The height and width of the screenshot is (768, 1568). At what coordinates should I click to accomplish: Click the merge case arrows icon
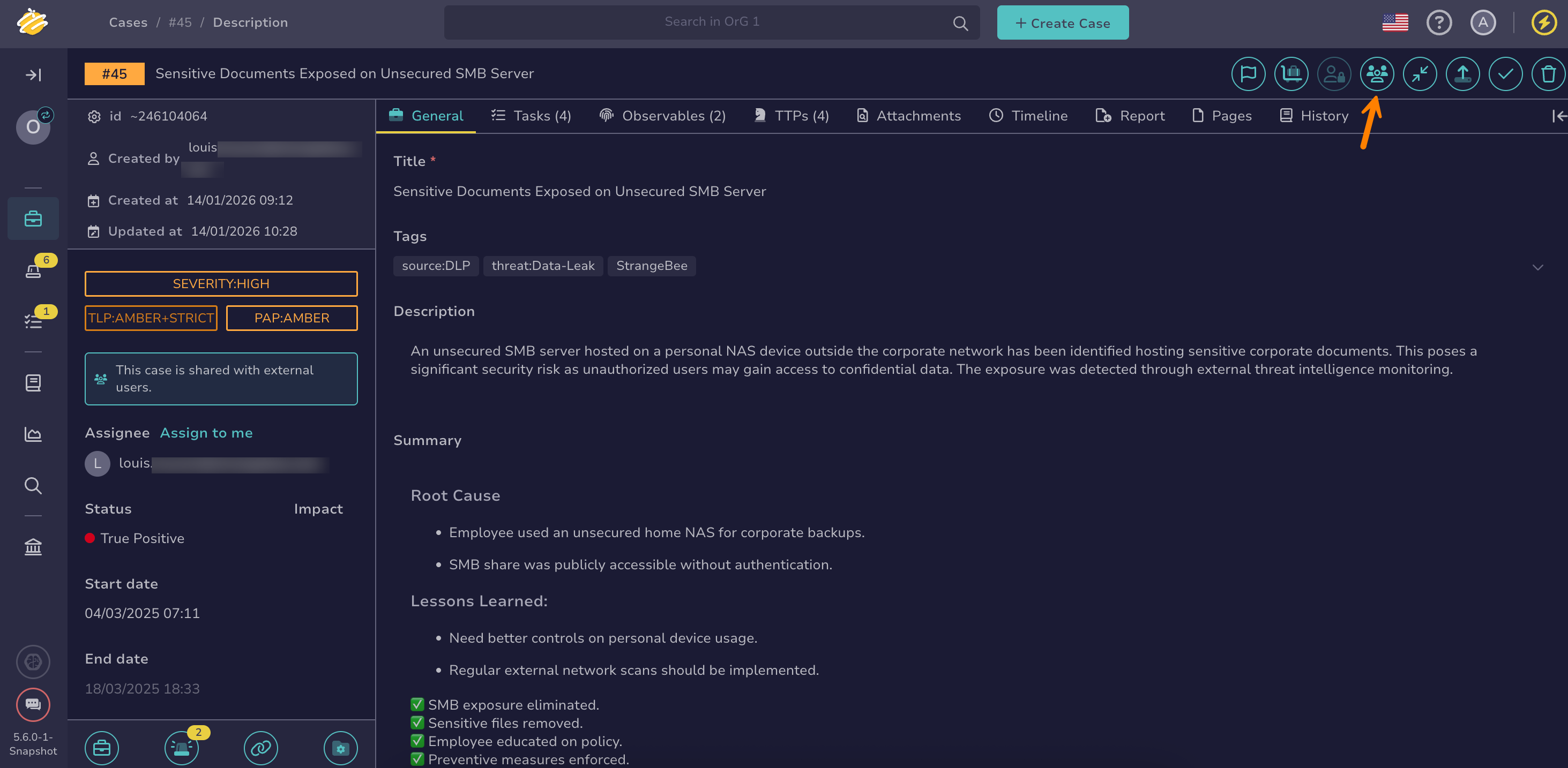click(x=1420, y=74)
